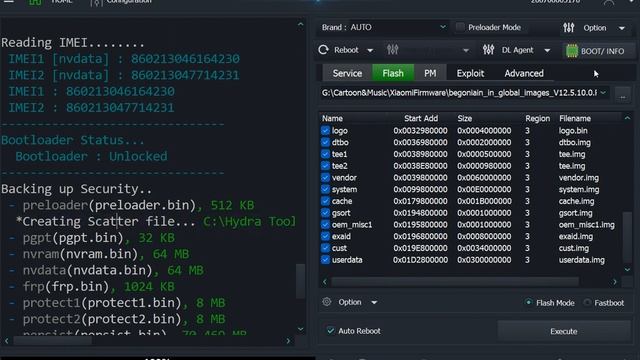Click the tee2 partition row name
This screenshot has height=360, width=640.
(340, 166)
